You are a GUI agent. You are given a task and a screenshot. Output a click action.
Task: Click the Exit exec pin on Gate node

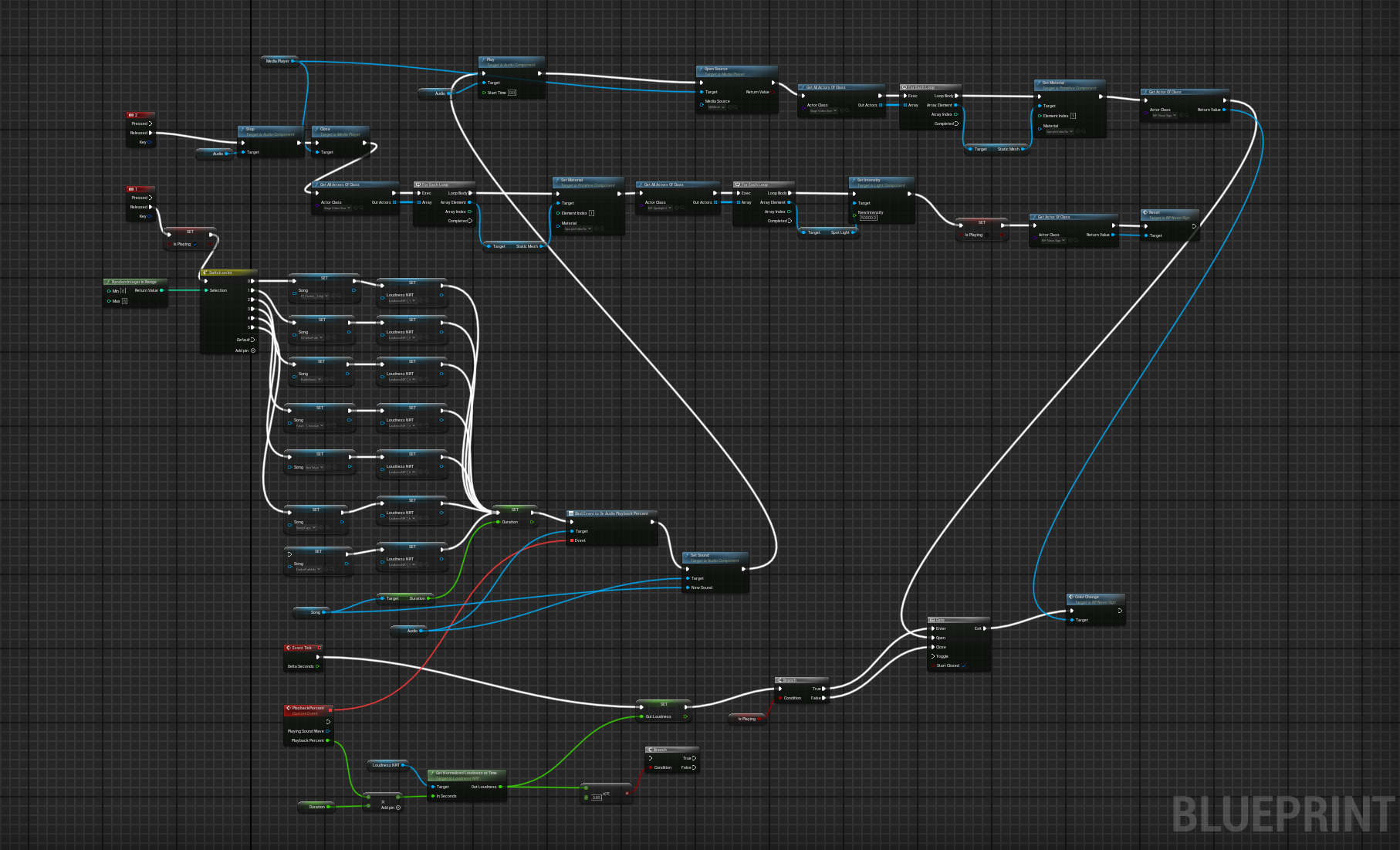tap(985, 628)
